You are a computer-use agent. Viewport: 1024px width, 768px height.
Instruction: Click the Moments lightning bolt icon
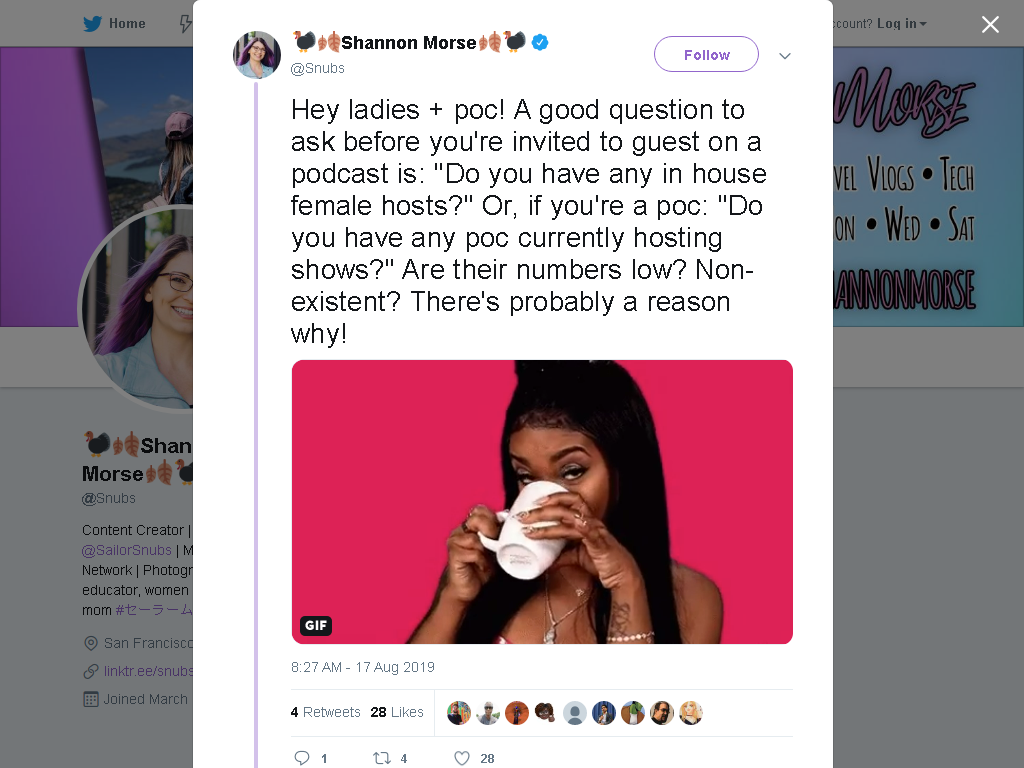tap(186, 24)
